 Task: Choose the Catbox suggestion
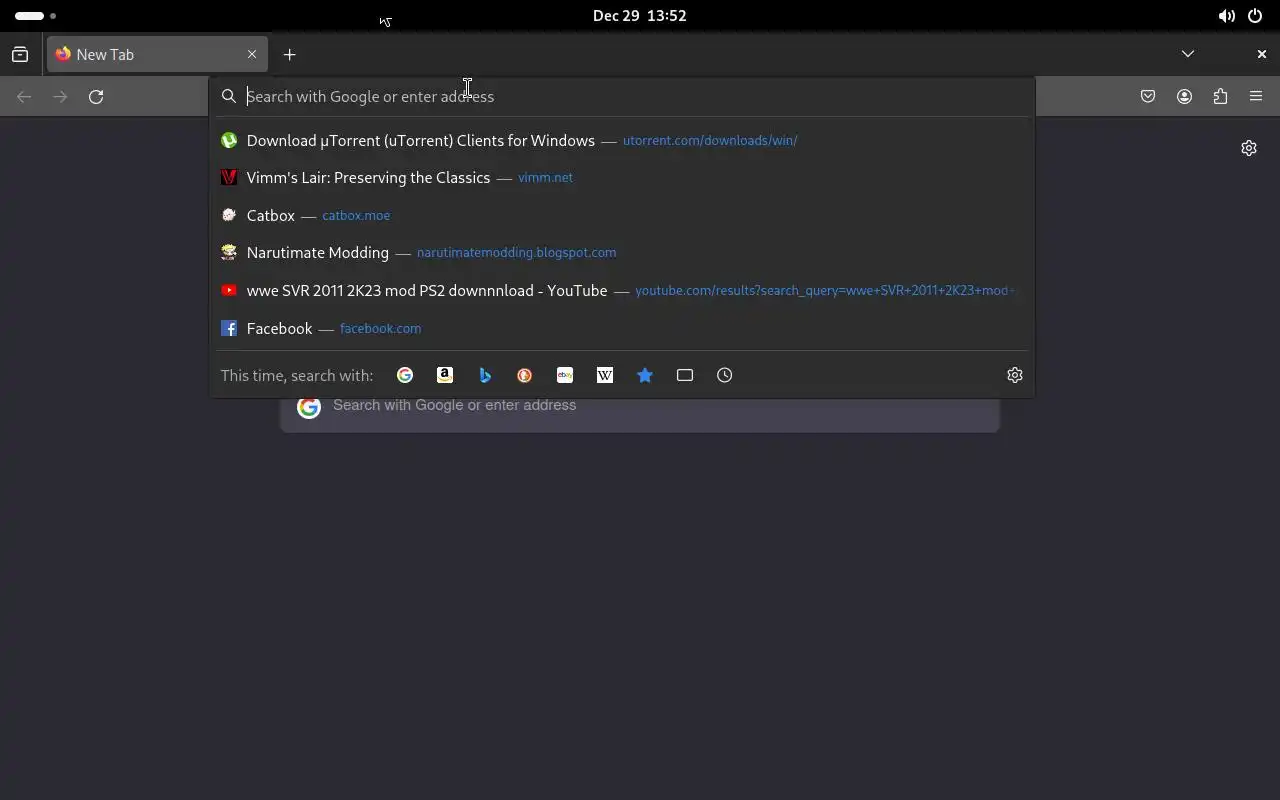622,216
